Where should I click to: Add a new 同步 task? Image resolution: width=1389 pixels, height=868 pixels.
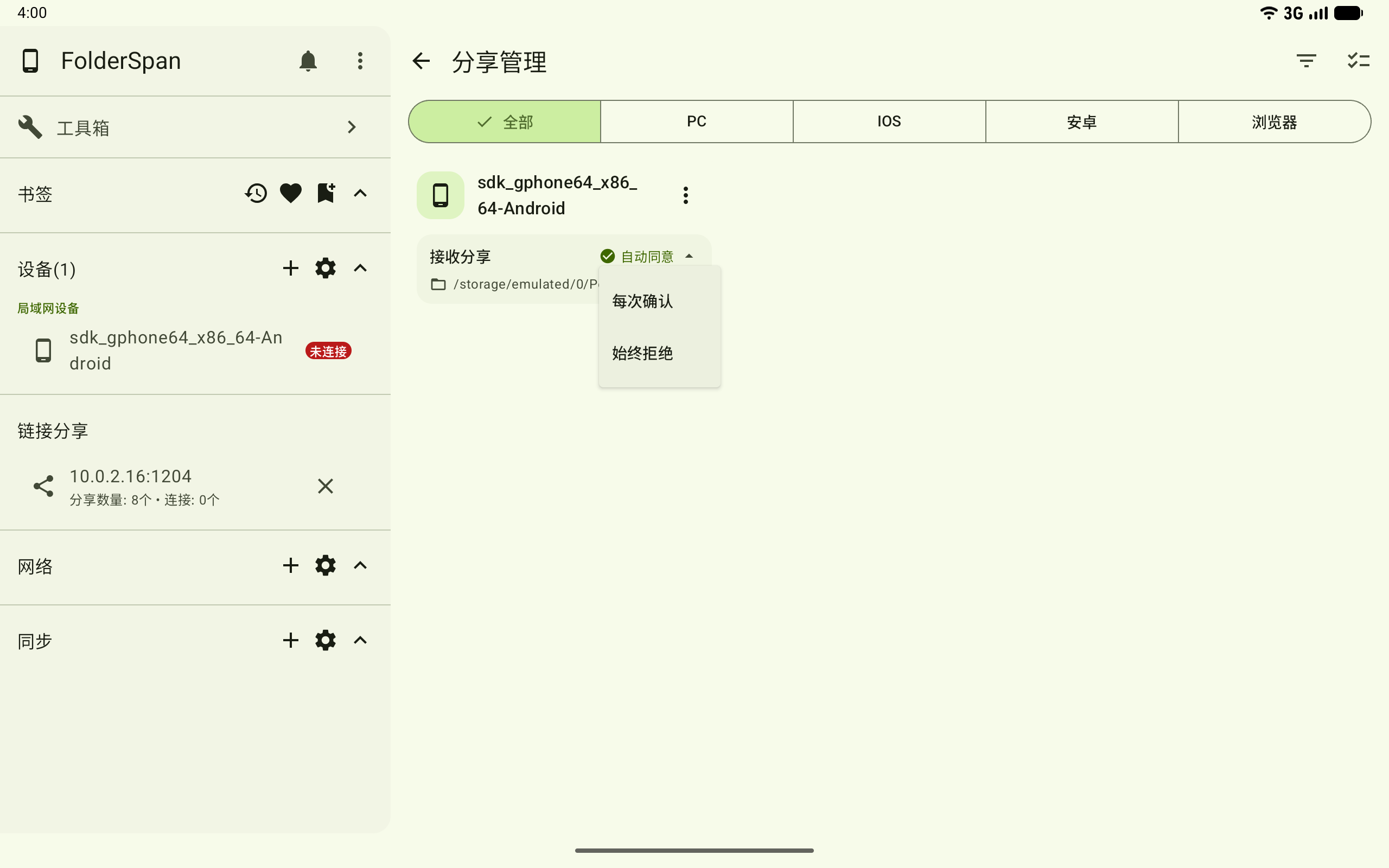(291, 640)
